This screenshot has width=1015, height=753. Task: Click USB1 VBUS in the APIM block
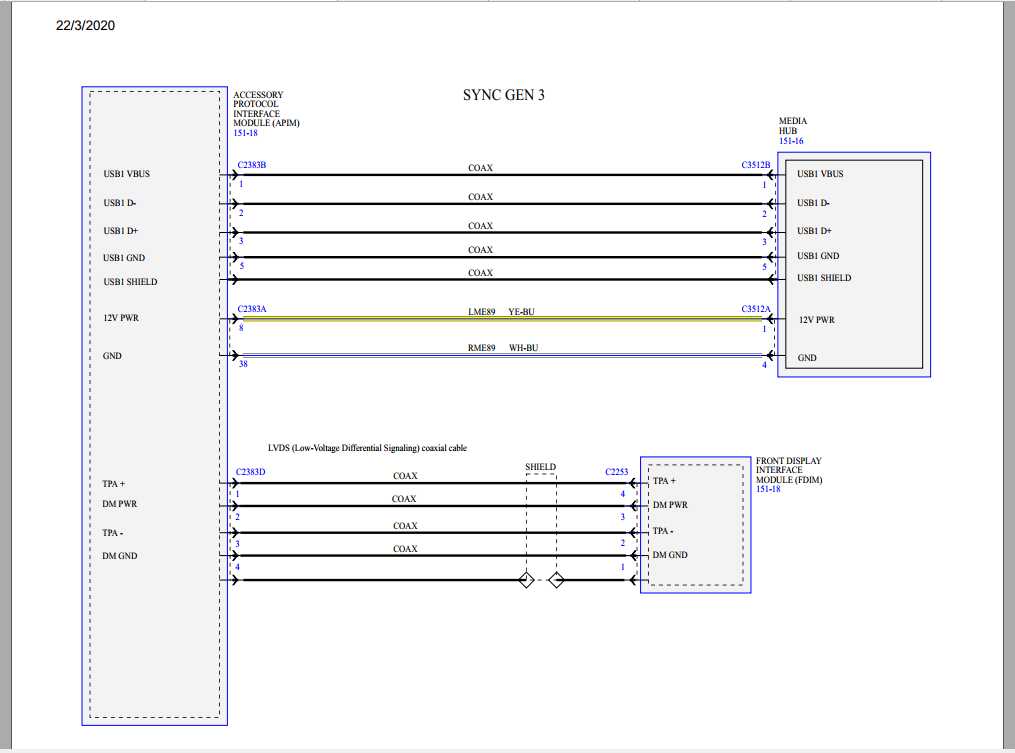127,174
